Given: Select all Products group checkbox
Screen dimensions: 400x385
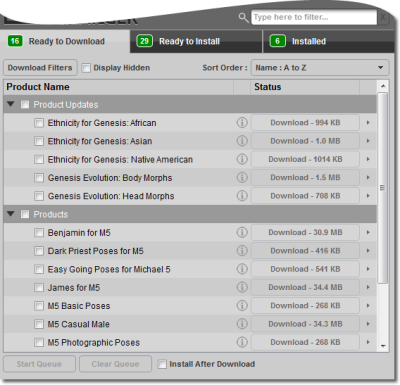Looking at the screenshot, I should [25, 214].
